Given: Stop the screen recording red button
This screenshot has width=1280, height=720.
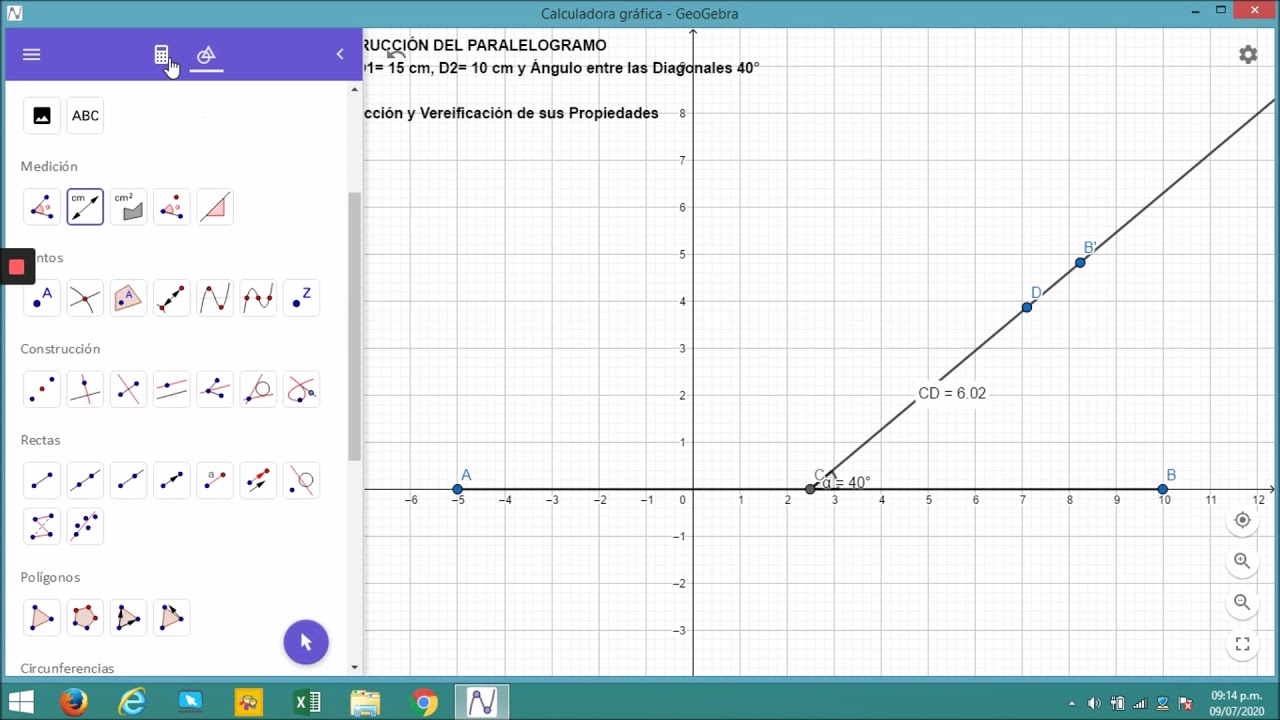Looking at the screenshot, I should point(16,267).
